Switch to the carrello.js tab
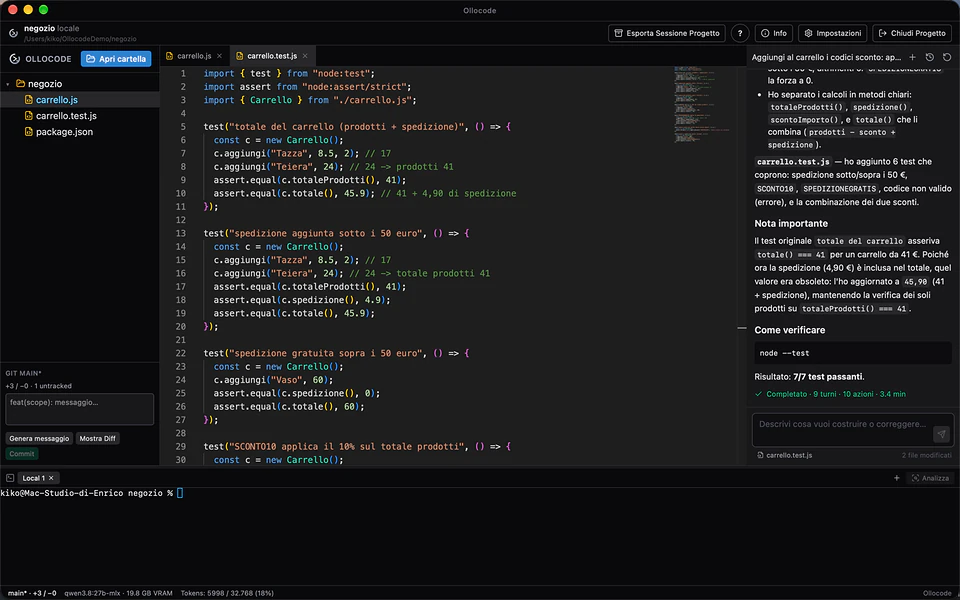 [194, 56]
